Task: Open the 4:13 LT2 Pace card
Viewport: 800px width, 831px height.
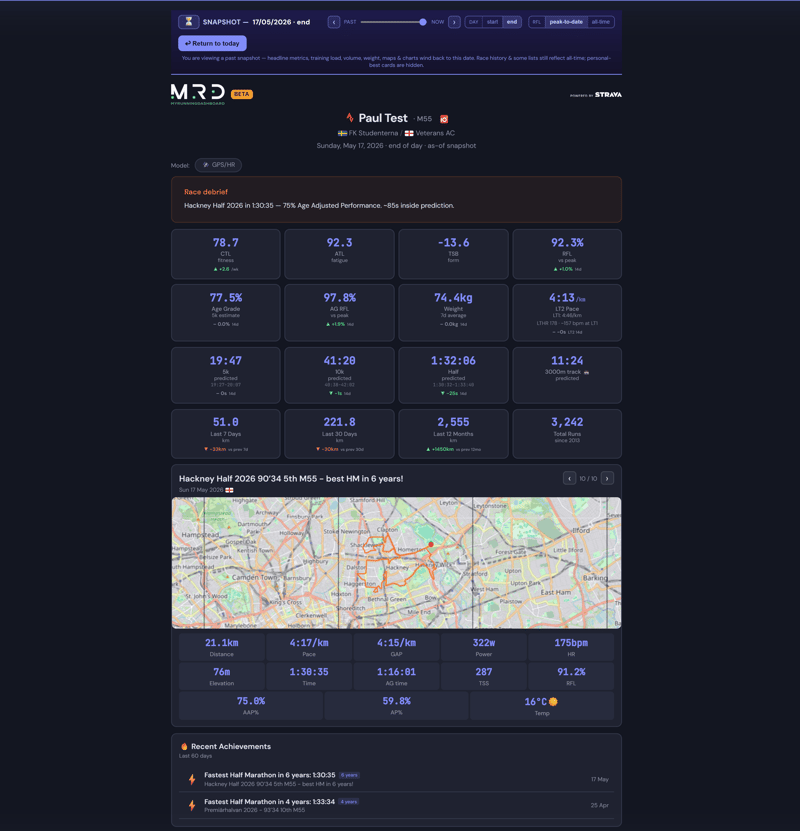Action: (x=567, y=313)
